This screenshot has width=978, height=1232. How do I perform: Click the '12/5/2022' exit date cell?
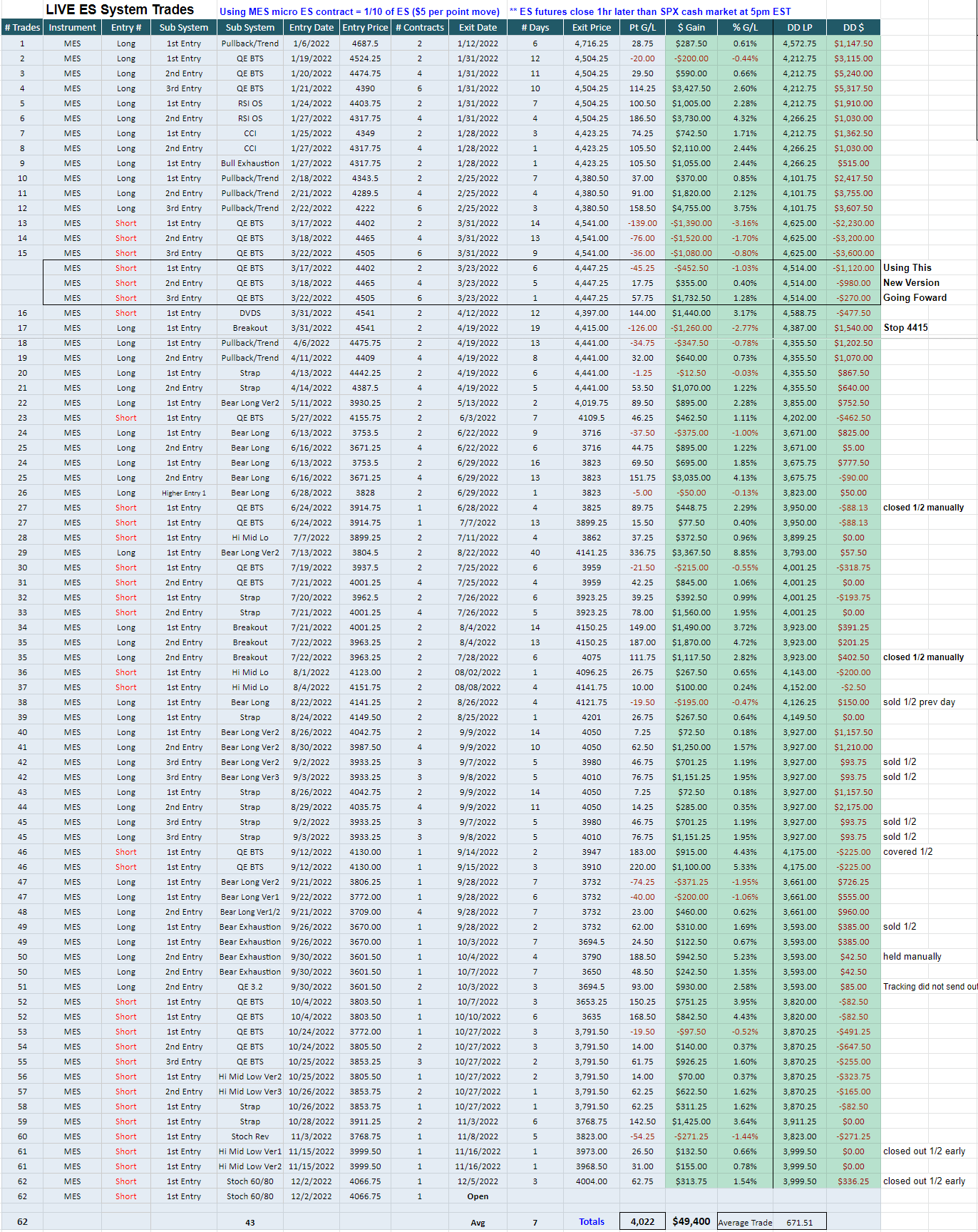478,1182
